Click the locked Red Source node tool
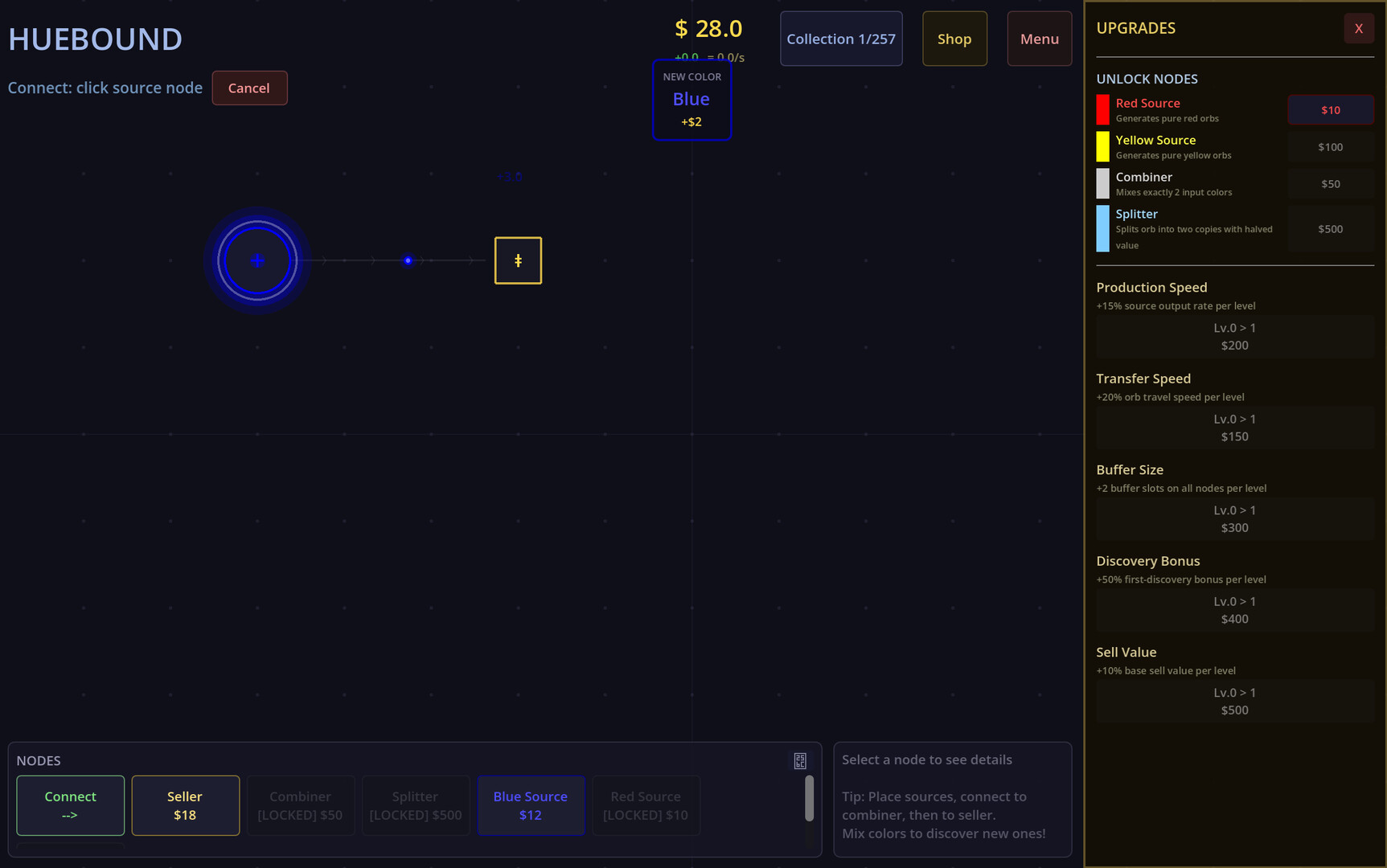Viewport: 1387px width, 868px height. tap(646, 805)
